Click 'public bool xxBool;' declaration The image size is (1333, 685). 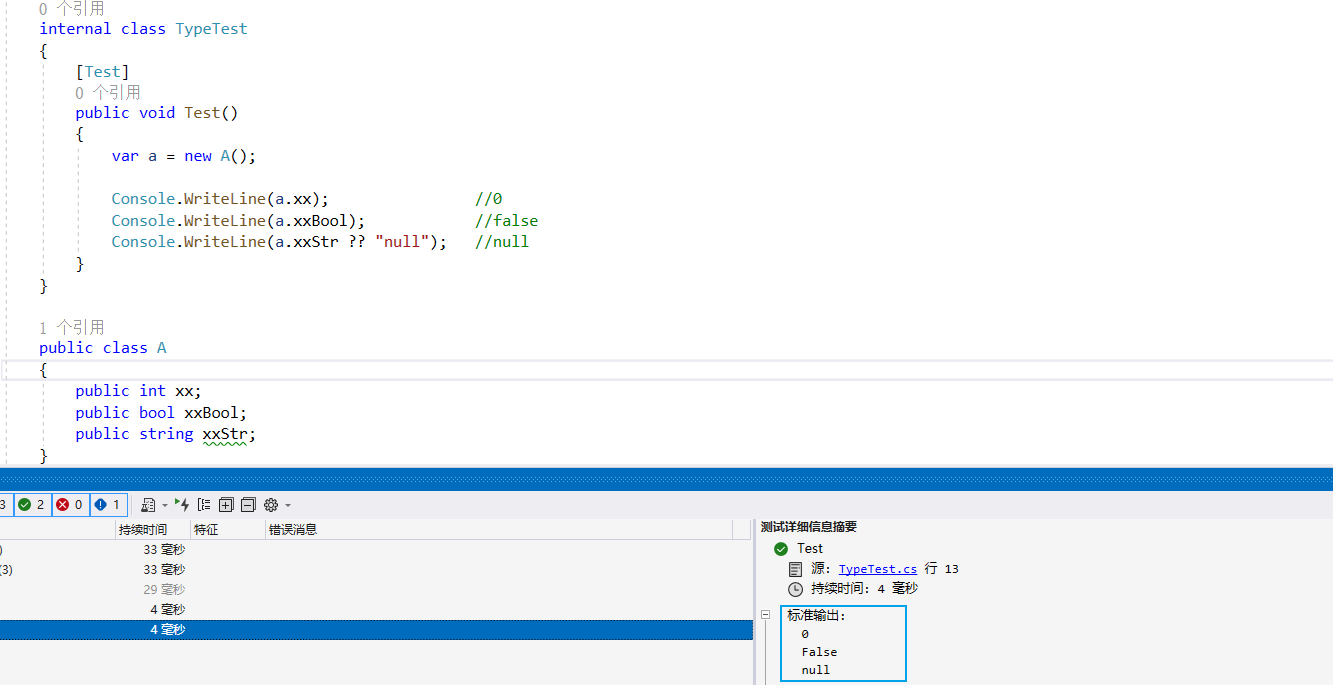161,413
